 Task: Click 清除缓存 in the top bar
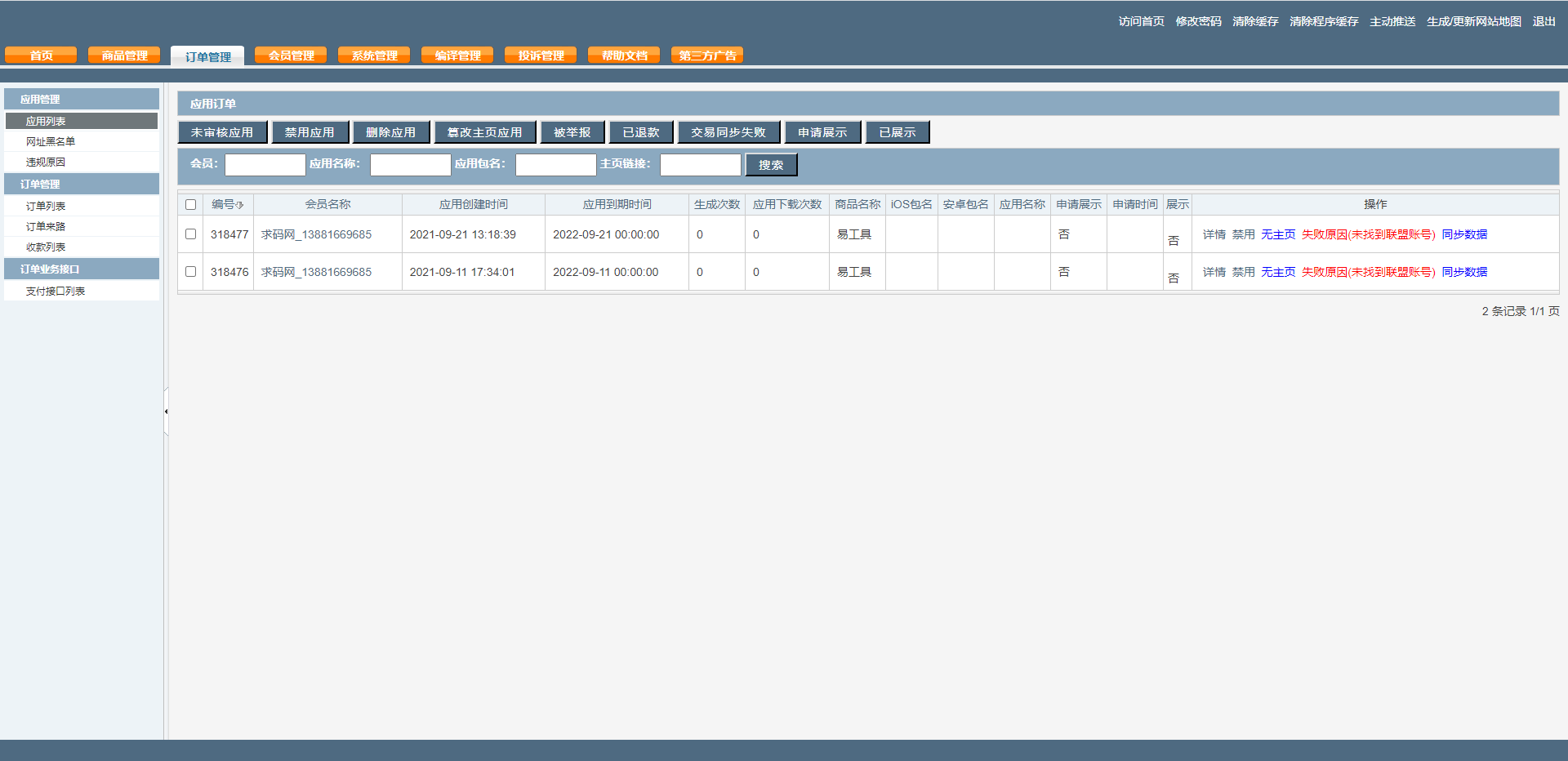coord(1255,21)
